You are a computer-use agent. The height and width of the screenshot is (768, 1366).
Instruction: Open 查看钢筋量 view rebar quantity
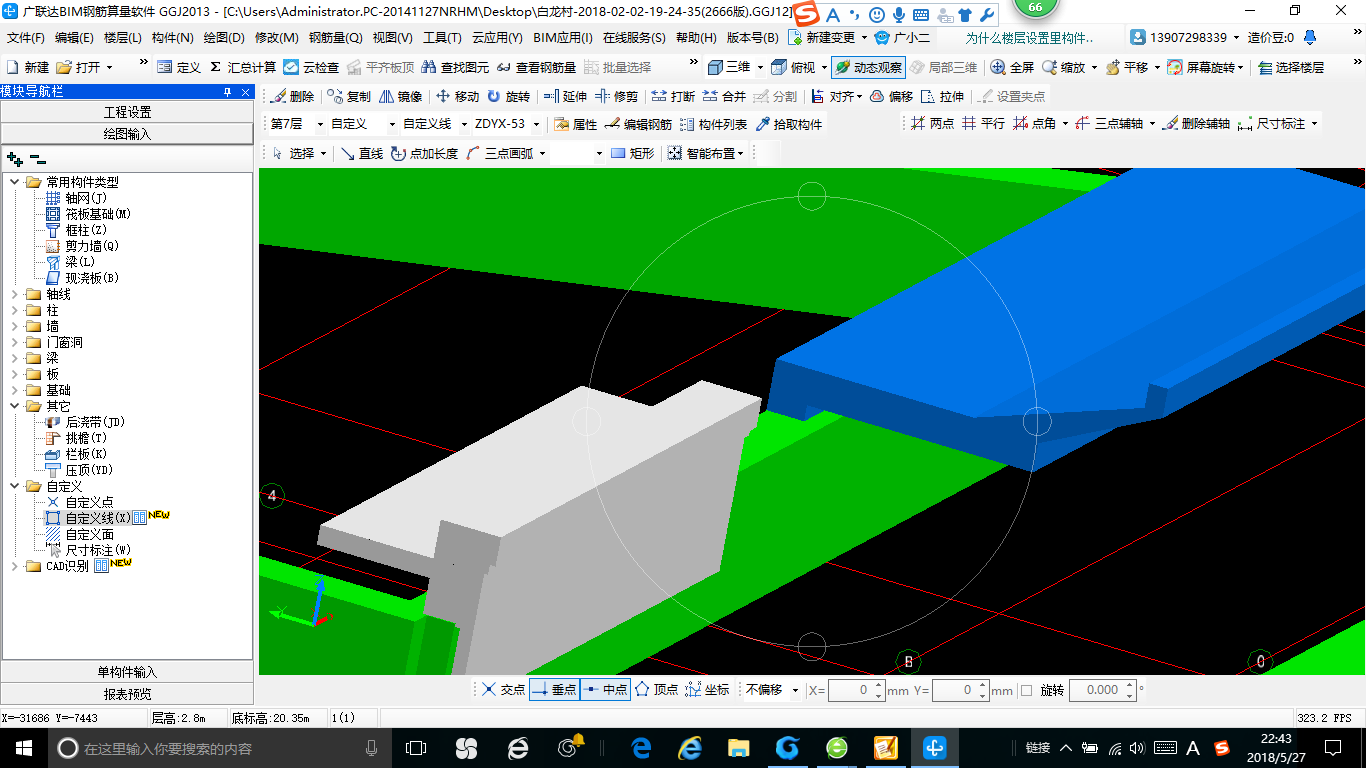click(x=536, y=67)
